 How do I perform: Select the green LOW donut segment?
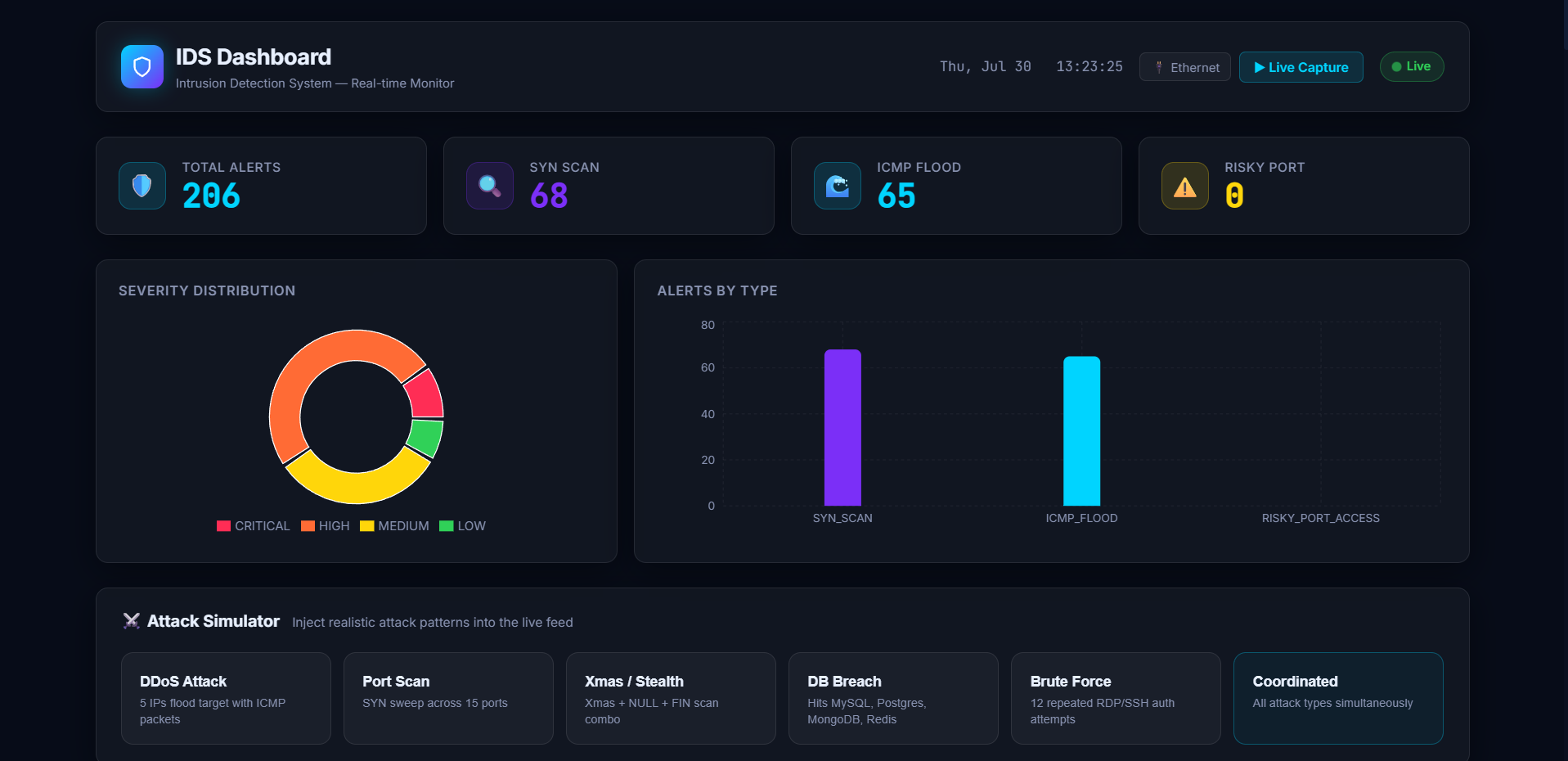click(426, 437)
